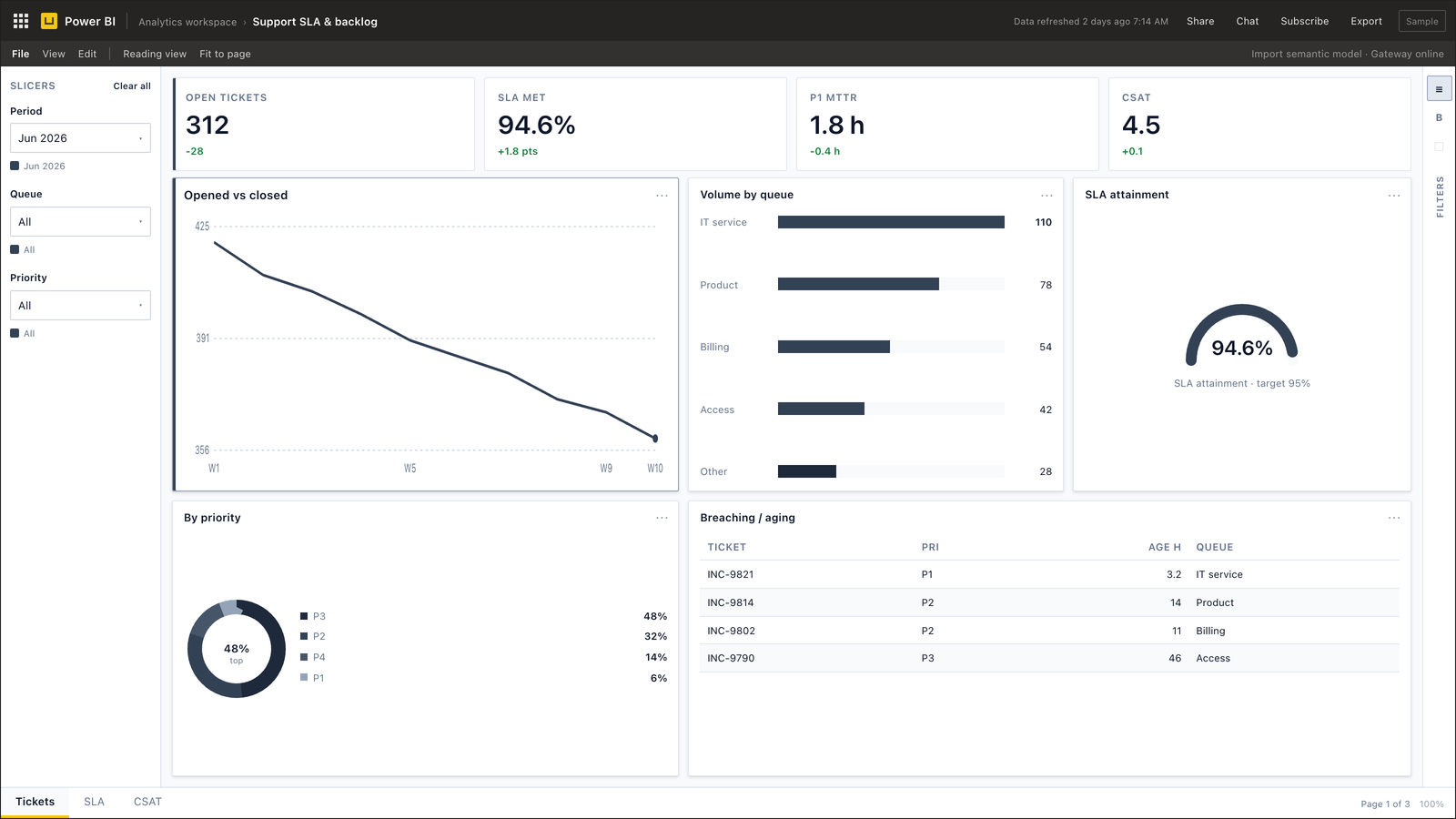Click the last data point on the line chart
Image resolution: width=1456 pixels, height=819 pixels.
(x=655, y=439)
